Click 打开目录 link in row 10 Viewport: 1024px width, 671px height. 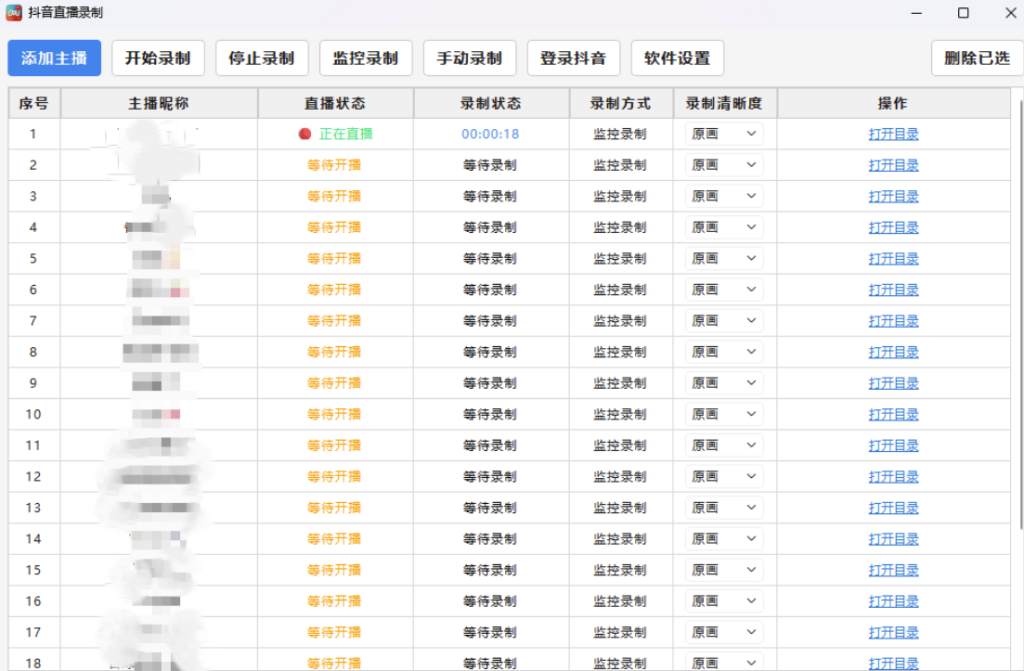(x=893, y=414)
